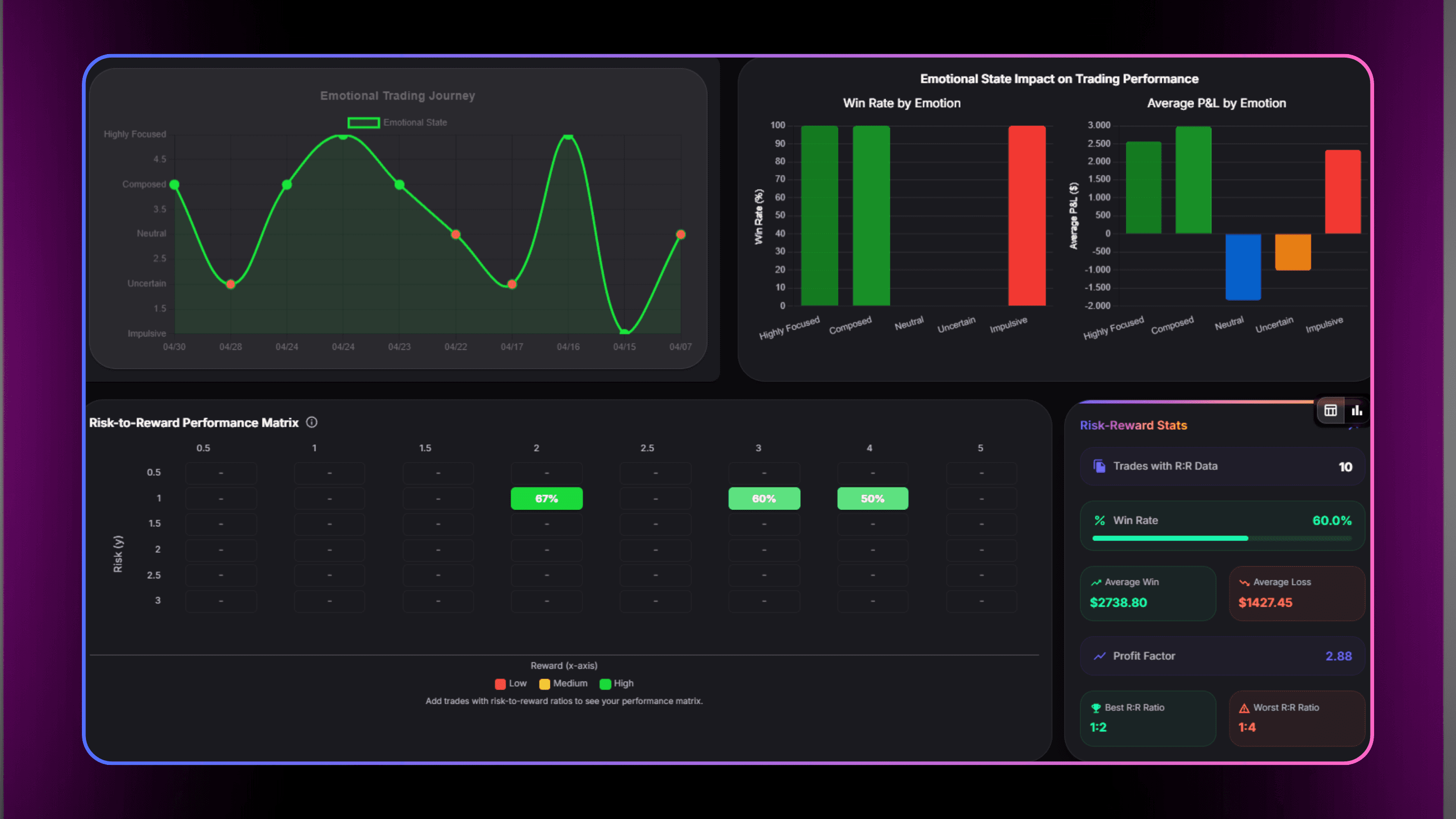
Task: Switch Risk-Reward Stats to table view icon
Action: [1331, 411]
